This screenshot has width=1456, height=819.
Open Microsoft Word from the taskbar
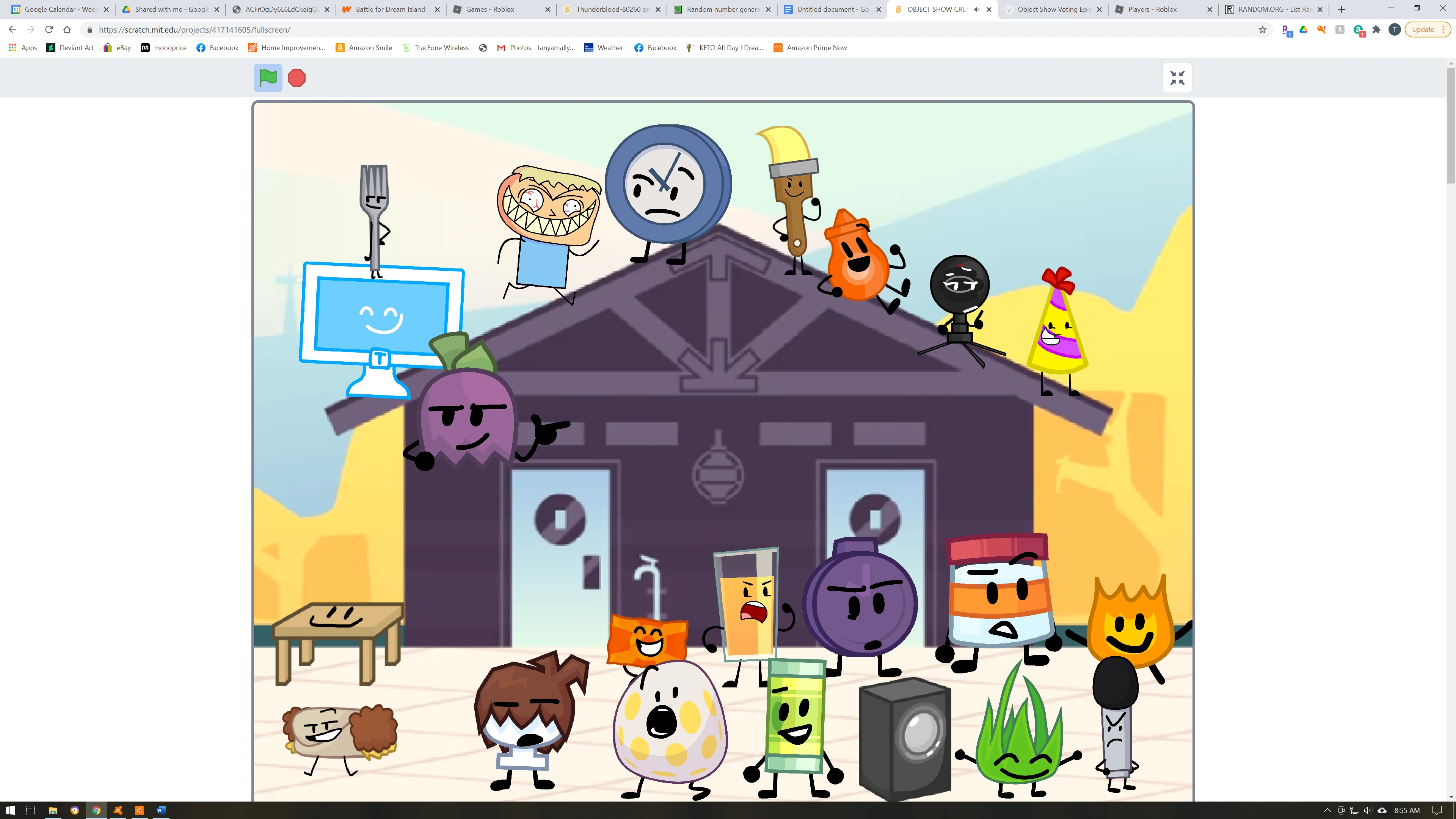pyautogui.click(x=160, y=811)
